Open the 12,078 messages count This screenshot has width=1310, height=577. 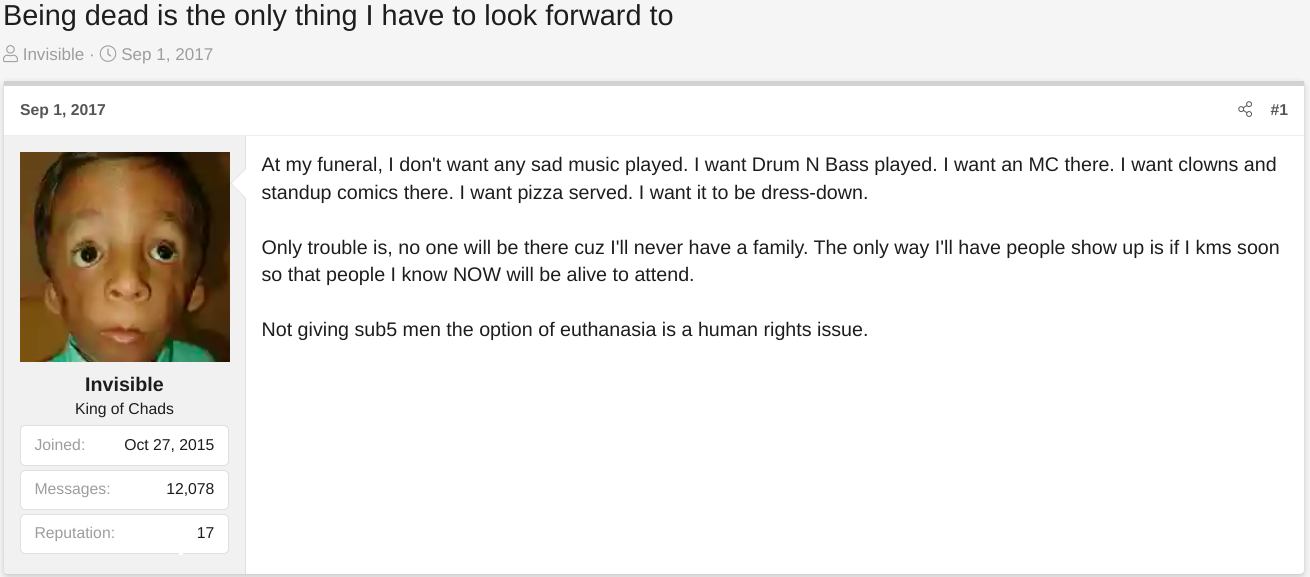click(190, 489)
